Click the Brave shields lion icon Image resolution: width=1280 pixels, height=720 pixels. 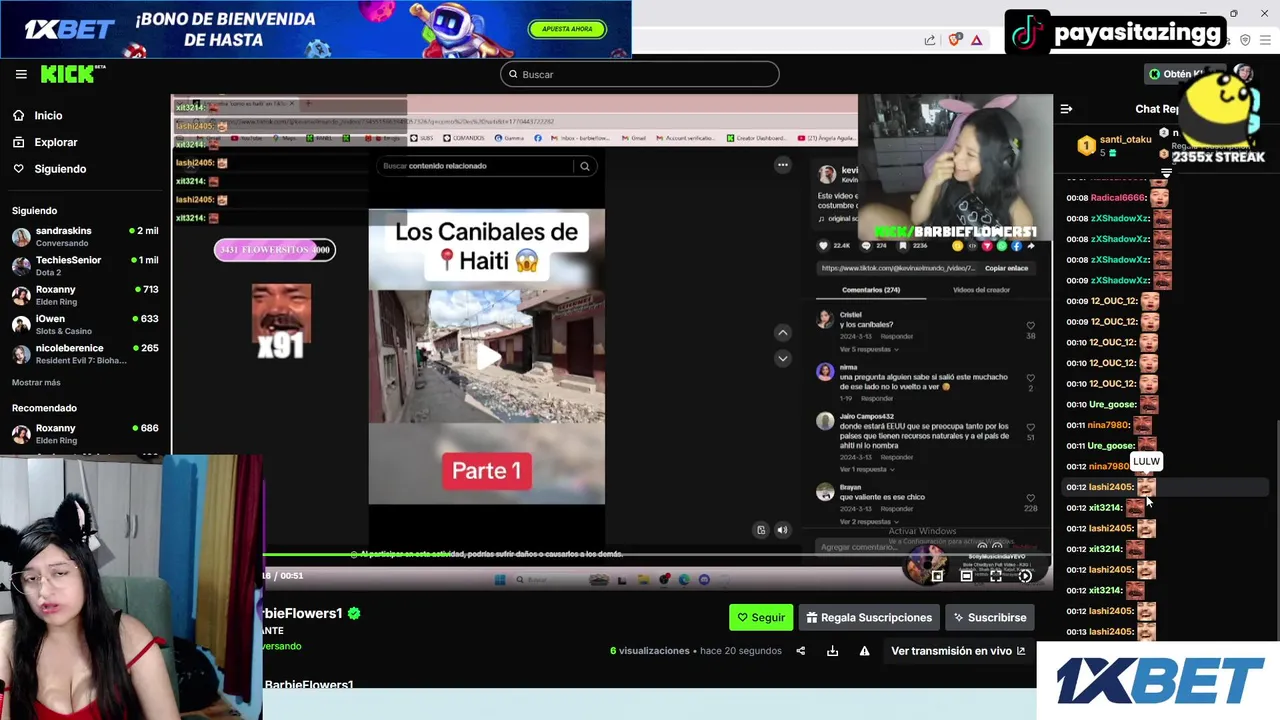coord(954,40)
